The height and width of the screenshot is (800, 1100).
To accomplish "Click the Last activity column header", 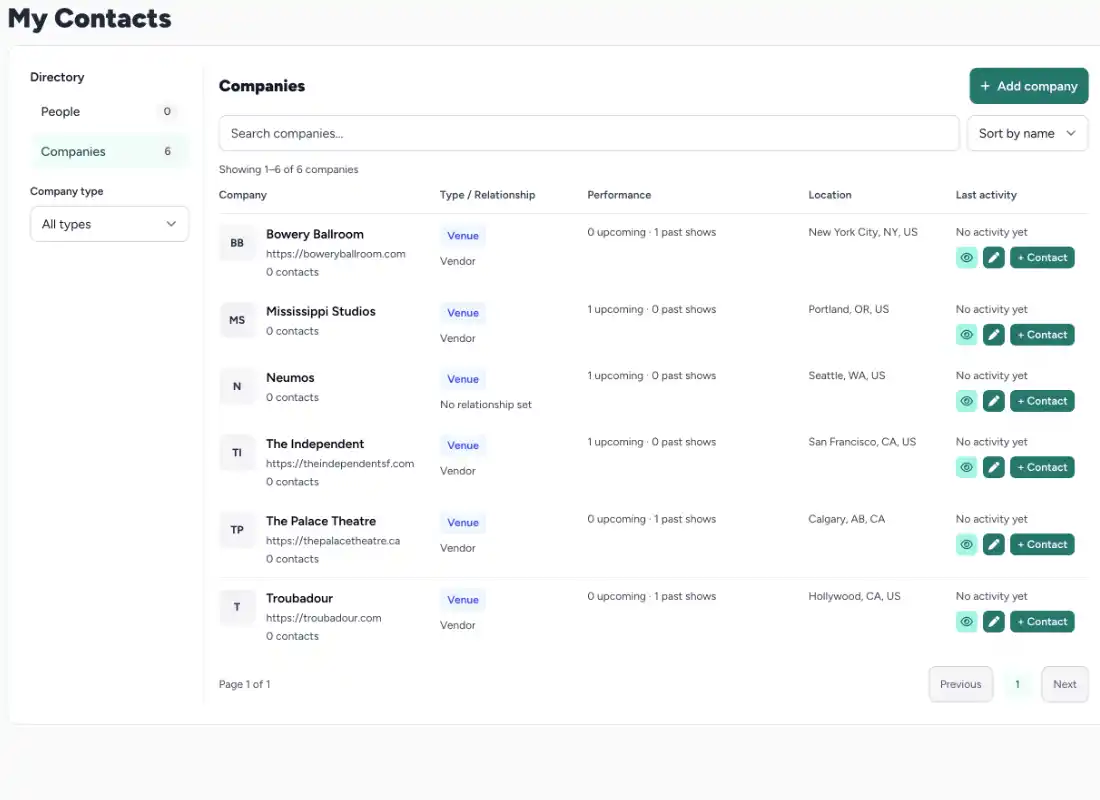I will 986,195.
